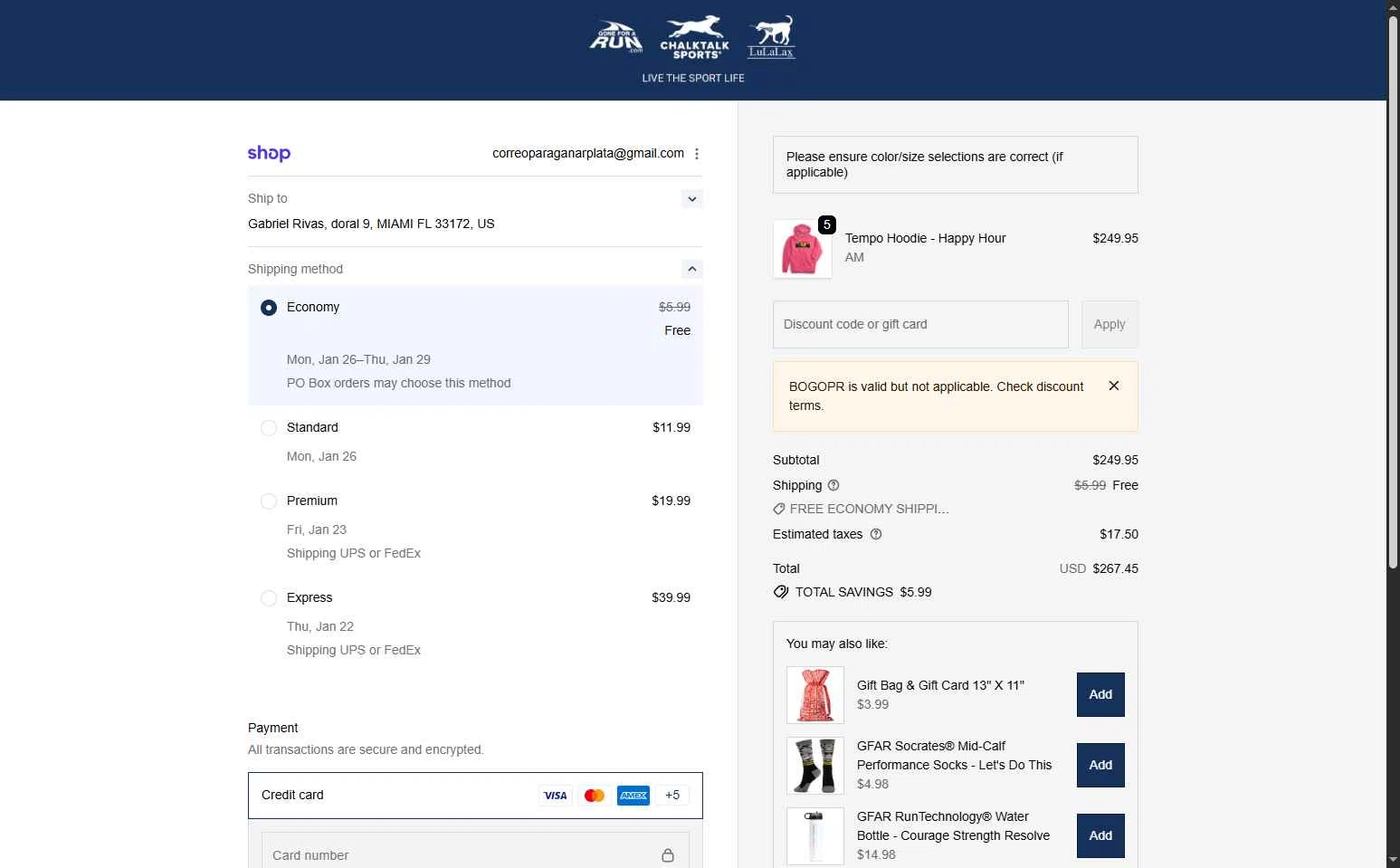Add GFAR Socrates socks to order

coord(1100,765)
